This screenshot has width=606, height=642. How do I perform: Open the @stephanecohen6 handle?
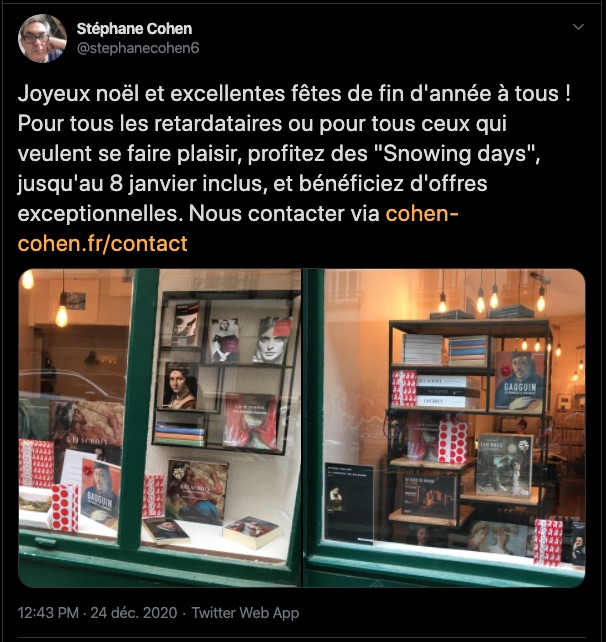pos(138,48)
